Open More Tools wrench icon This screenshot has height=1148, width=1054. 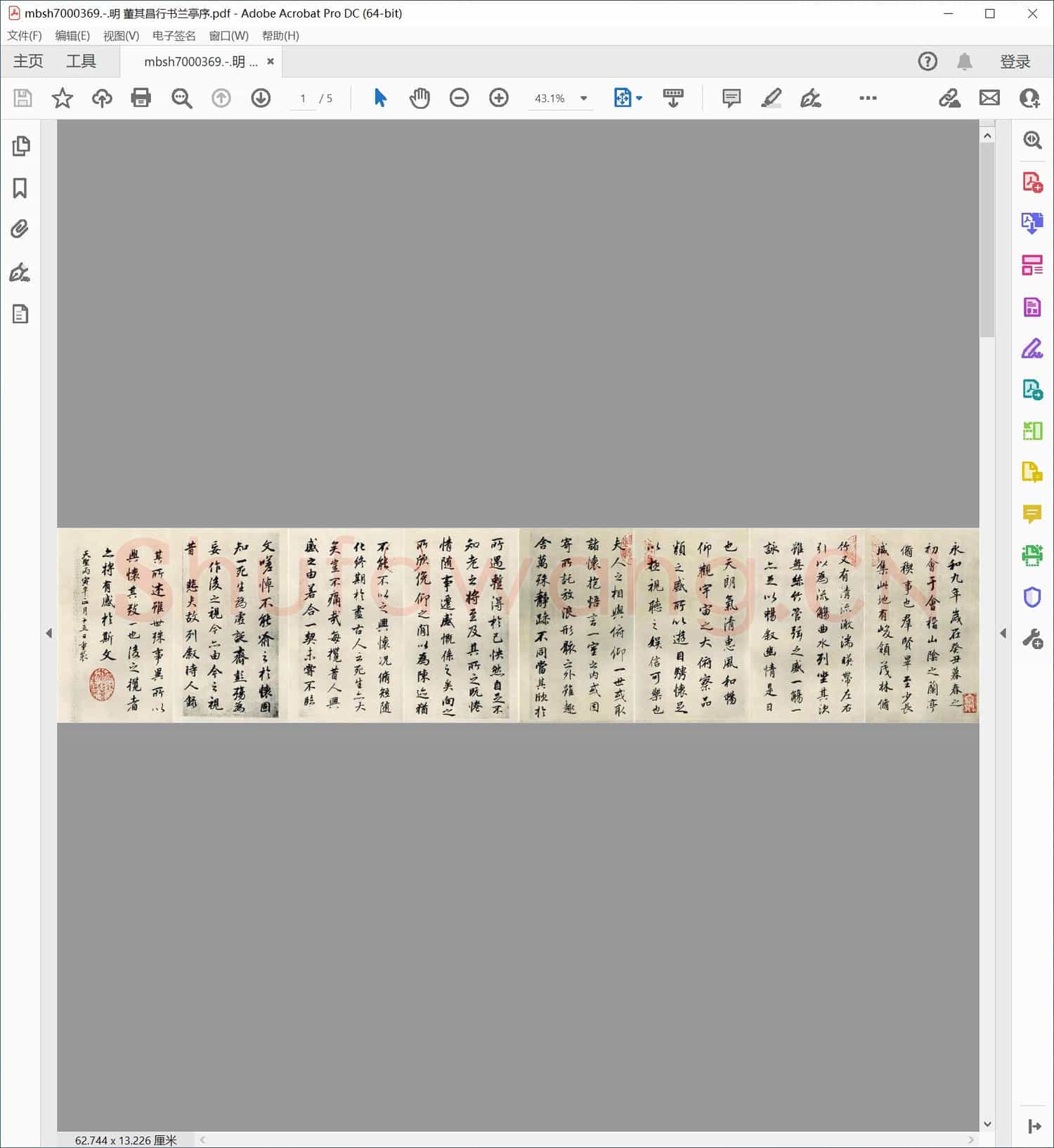coord(1032,639)
